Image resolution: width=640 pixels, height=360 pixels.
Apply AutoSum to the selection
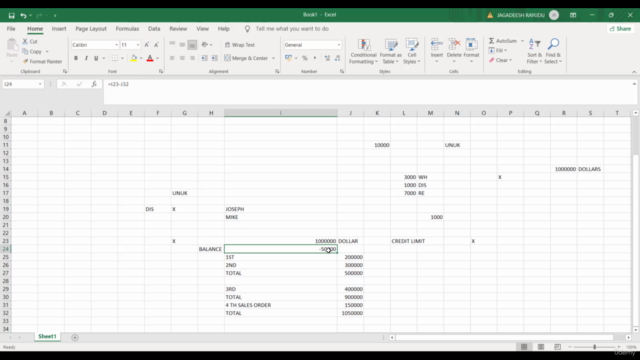[x=503, y=41]
